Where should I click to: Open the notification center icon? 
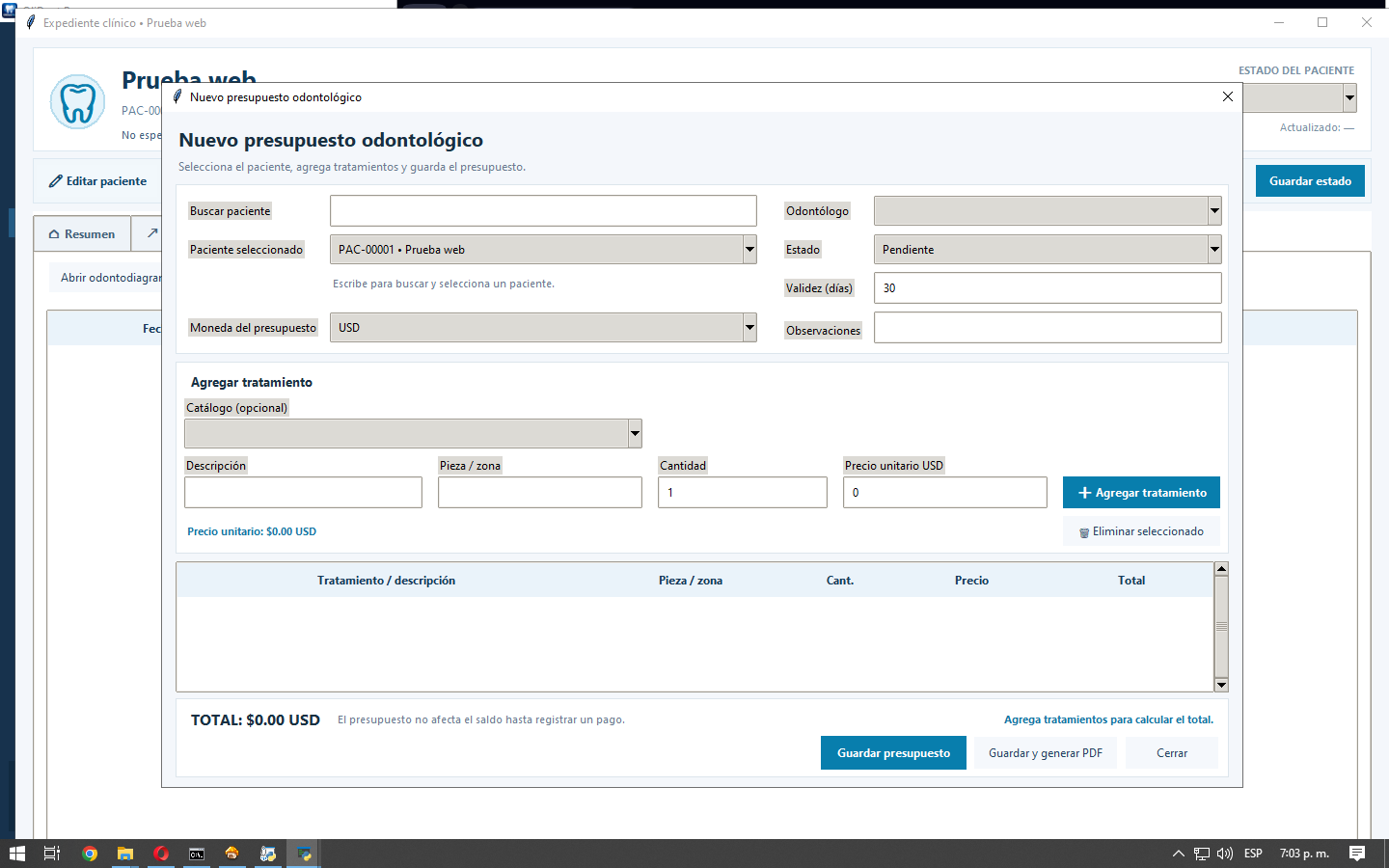pyautogui.click(x=1357, y=854)
